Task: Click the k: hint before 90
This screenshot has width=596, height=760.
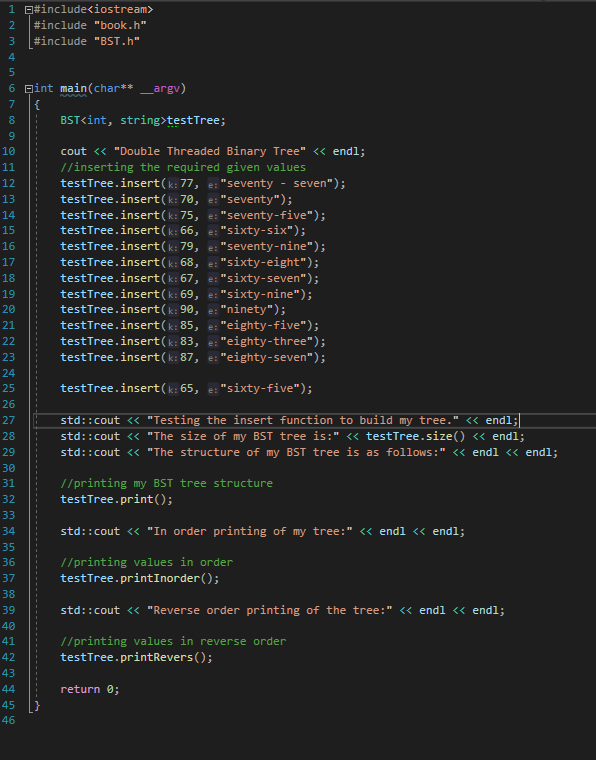Action: (173, 310)
